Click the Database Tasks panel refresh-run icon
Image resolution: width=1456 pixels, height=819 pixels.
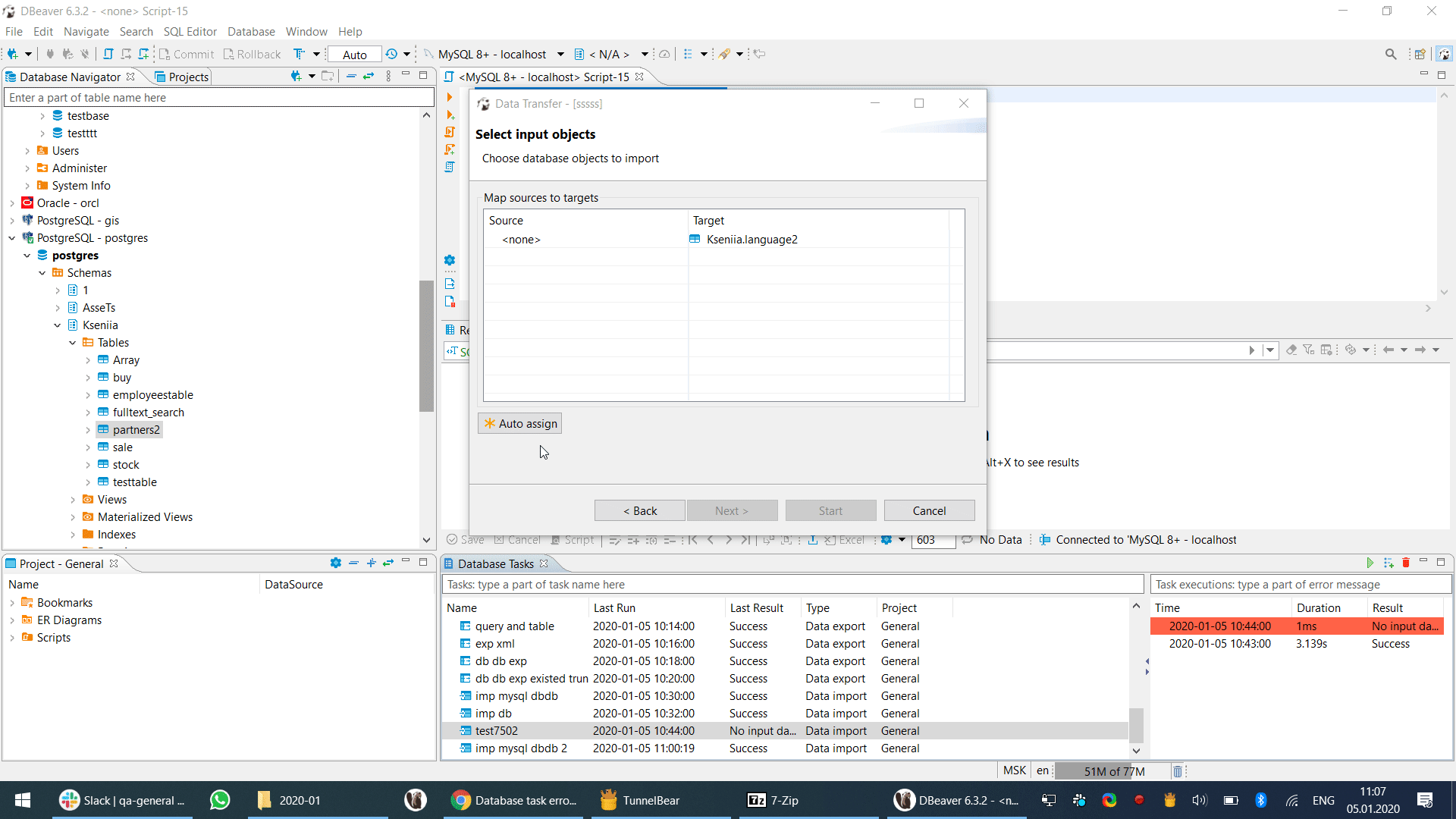[x=1370, y=563]
